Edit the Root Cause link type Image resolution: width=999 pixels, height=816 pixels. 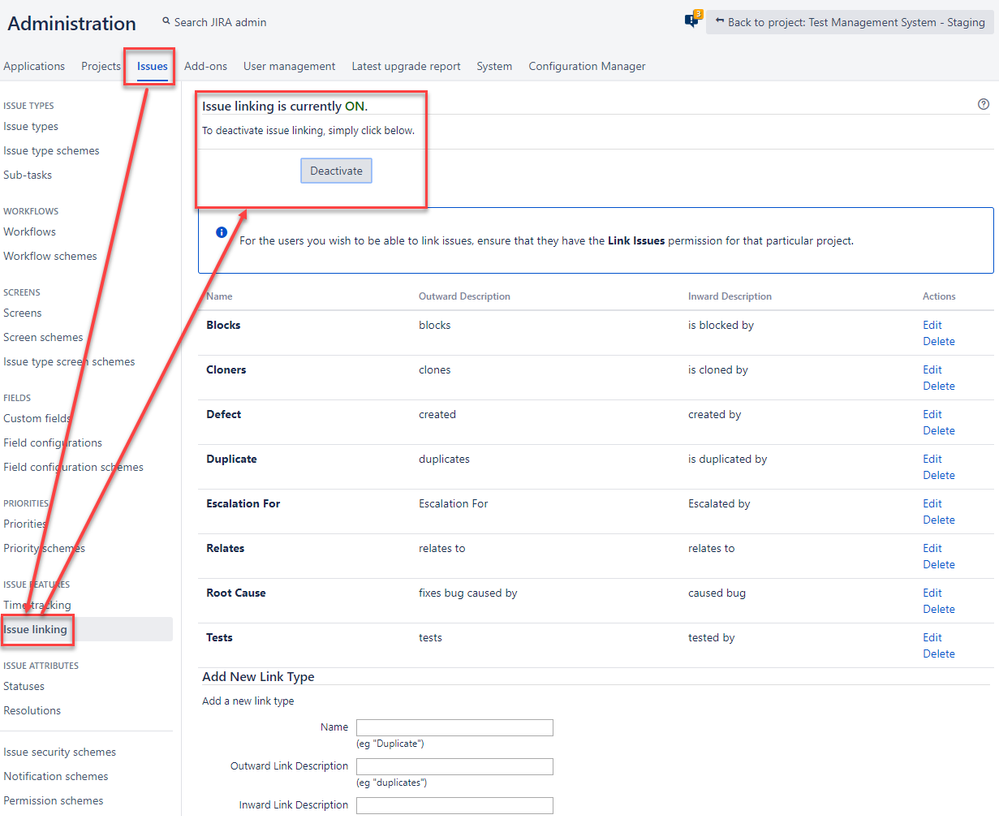[x=932, y=592]
